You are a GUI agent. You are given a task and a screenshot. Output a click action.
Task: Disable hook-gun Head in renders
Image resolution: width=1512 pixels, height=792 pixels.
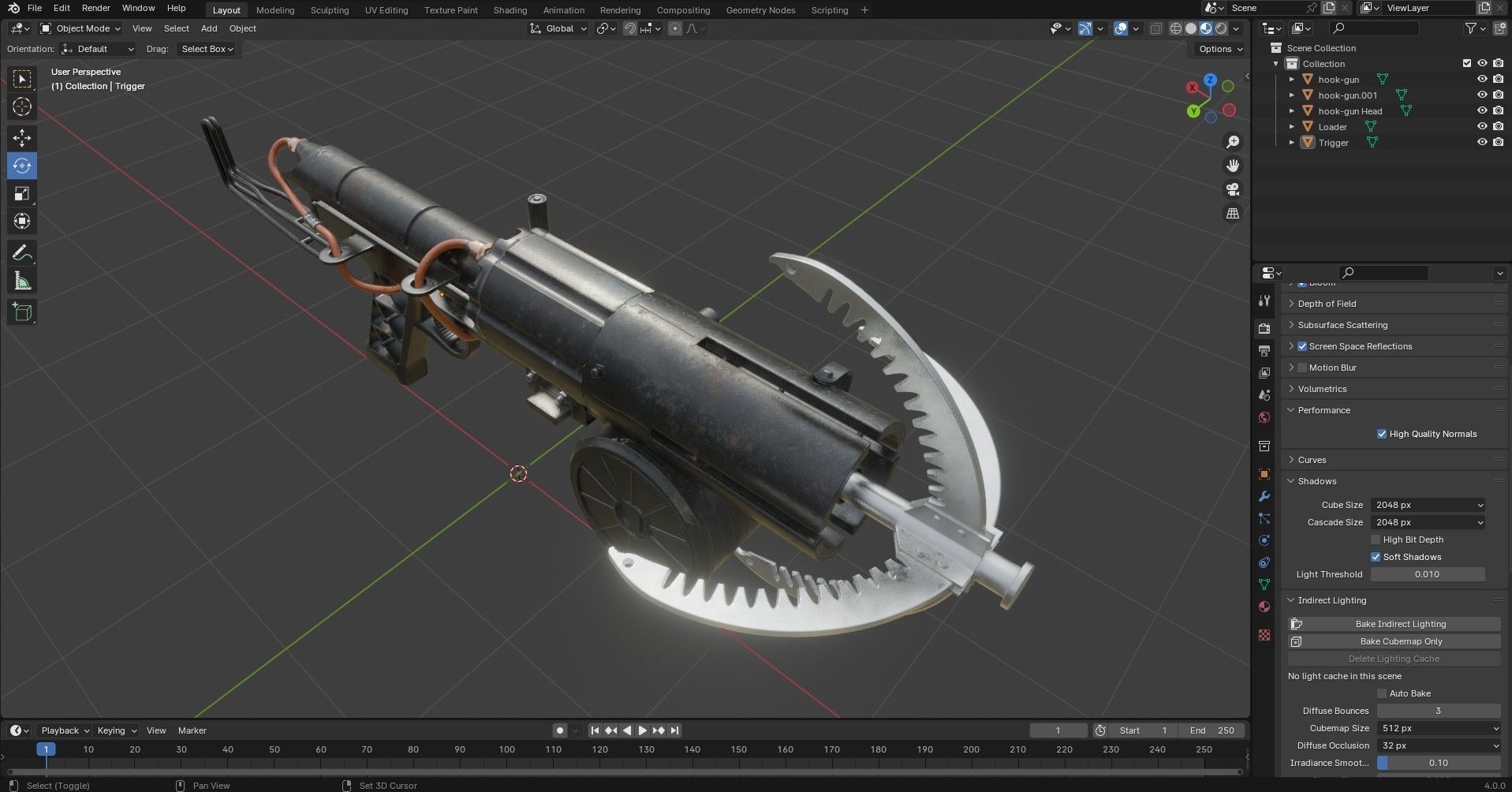tap(1498, 110)
